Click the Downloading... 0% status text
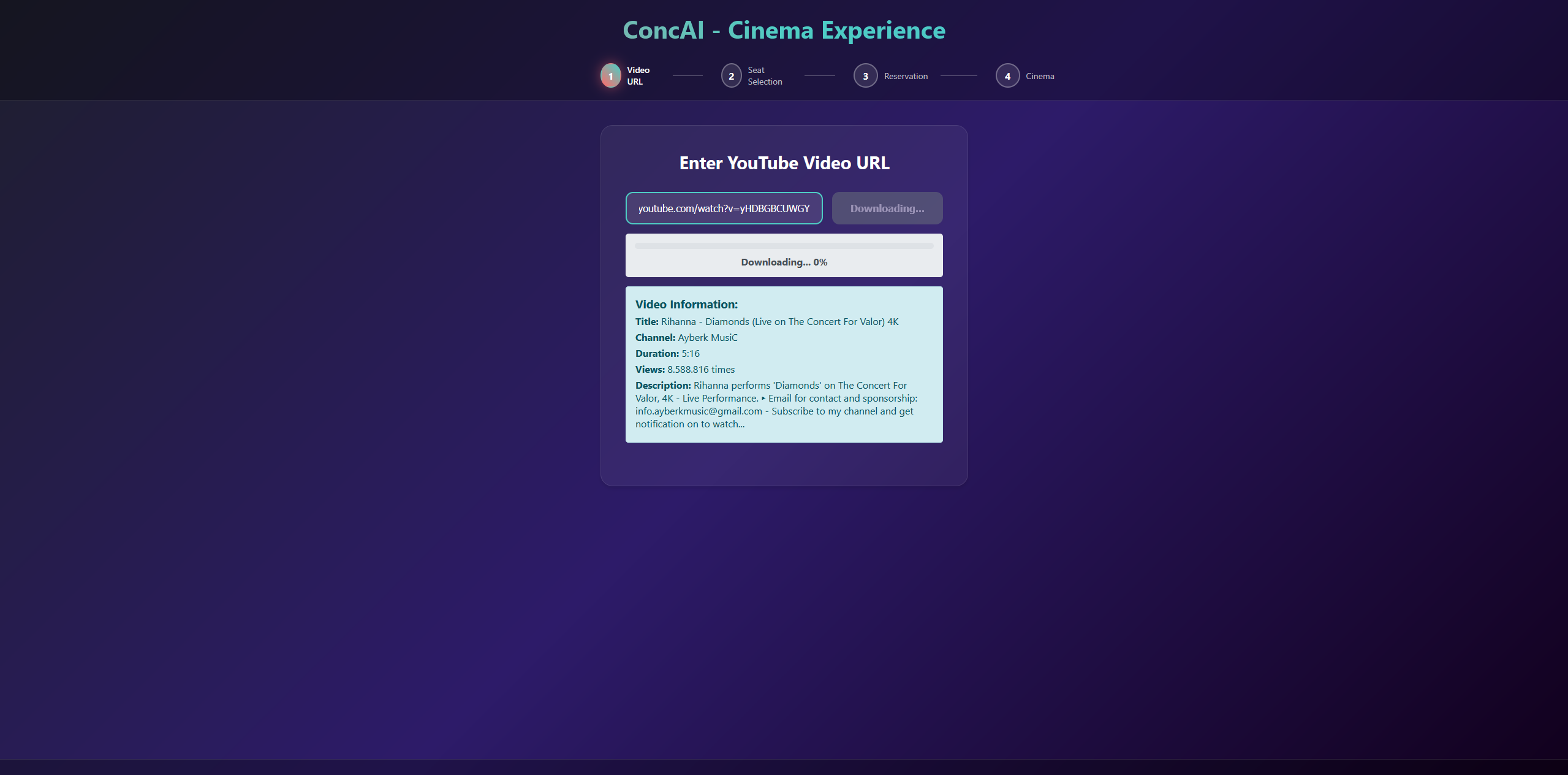The image size is (1568, 775). 784,262
